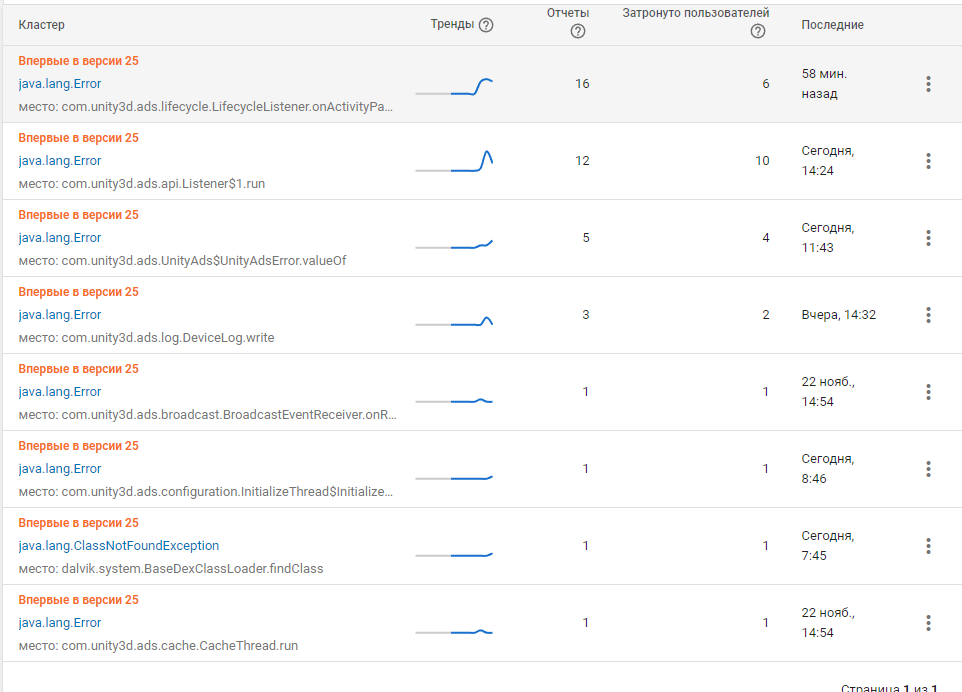Open overflow menu for the UnityAdsError.valueOf row
The image size is (962, 692).
point(928,237)
